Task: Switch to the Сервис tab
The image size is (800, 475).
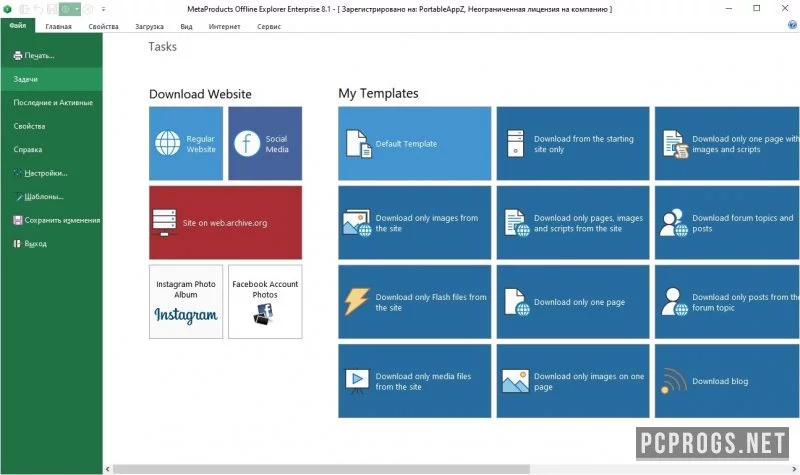Action: click(x=269, y=27)
